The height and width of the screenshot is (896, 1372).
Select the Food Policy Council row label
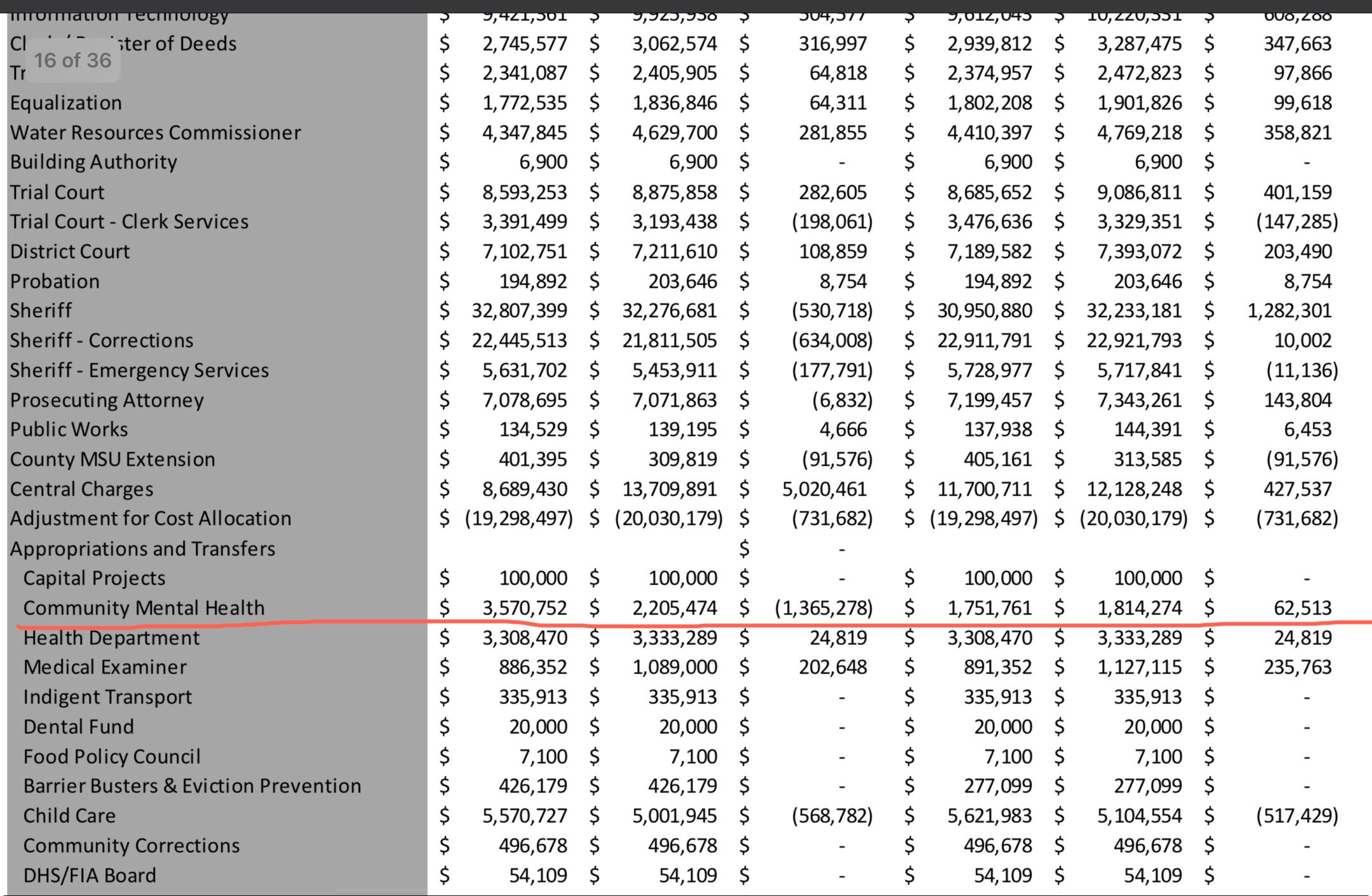point(112,757)
